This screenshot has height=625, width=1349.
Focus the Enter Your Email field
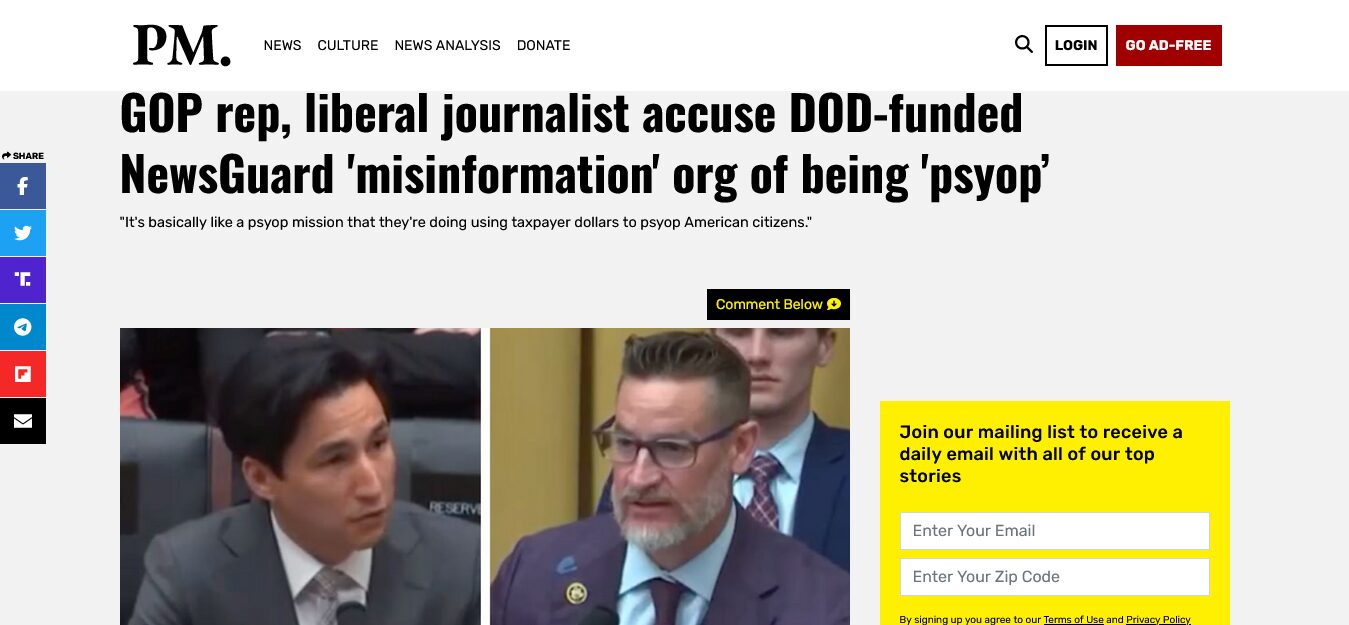point(1054,531)
